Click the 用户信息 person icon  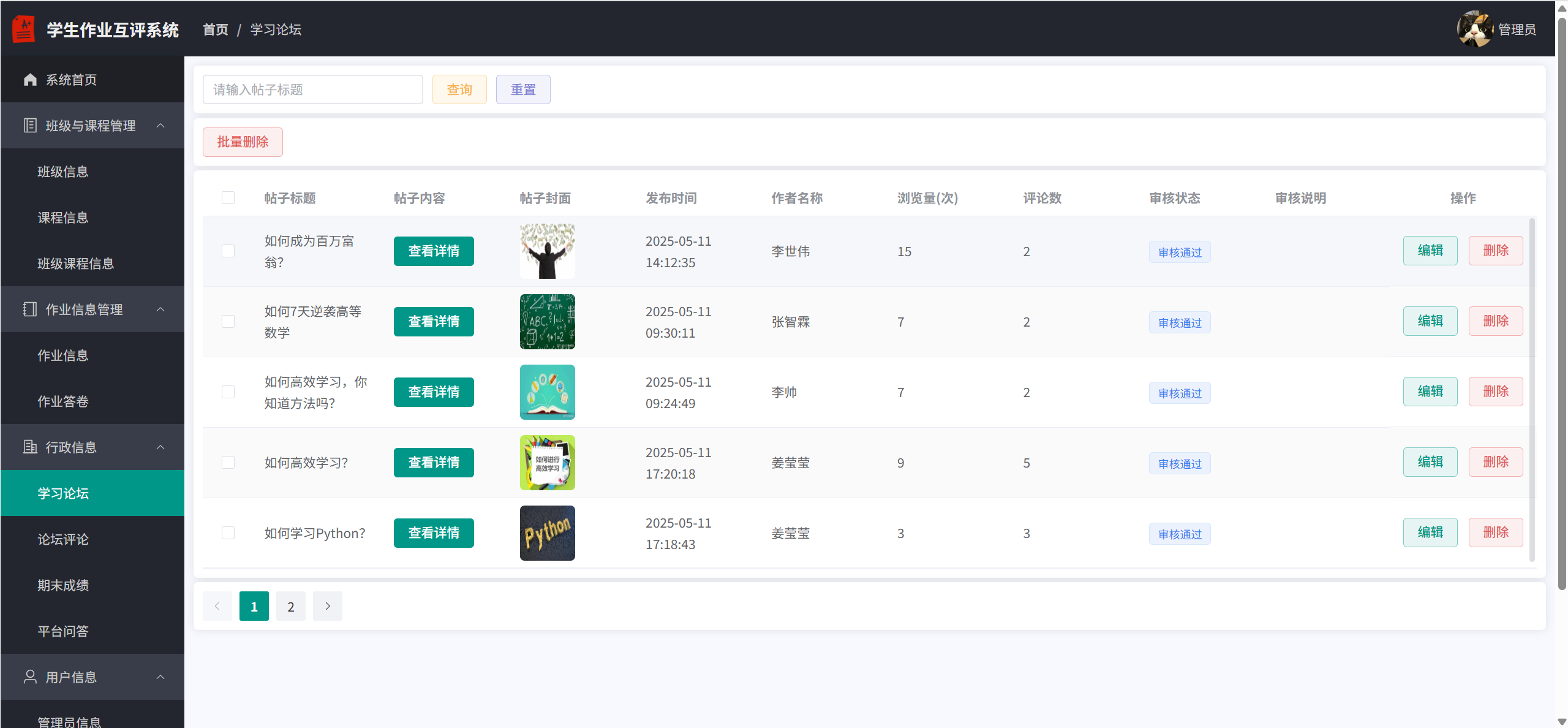point(30,677)
